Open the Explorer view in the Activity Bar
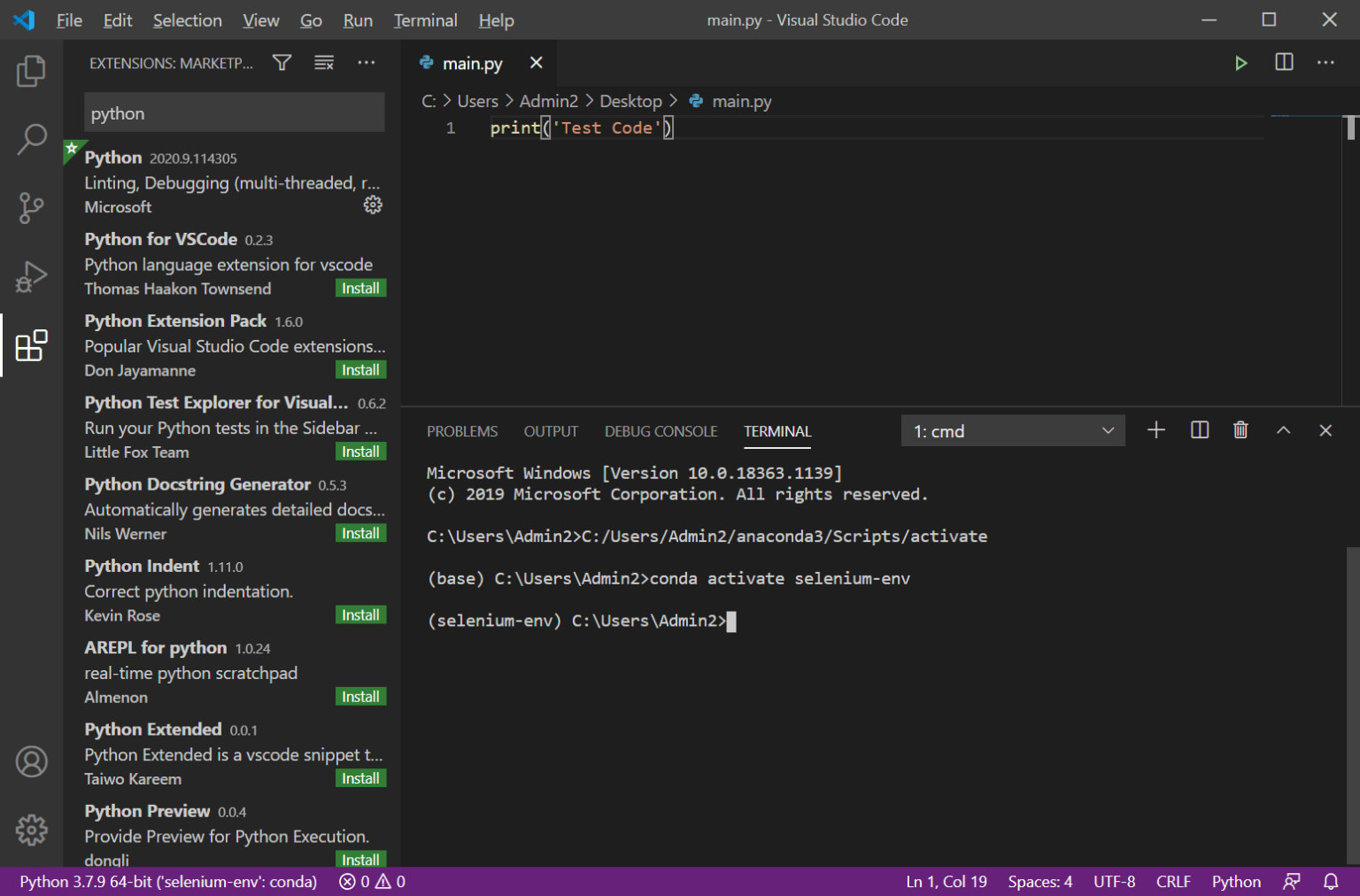The height and width of the screenshot is (896, 1360). coord(31,71)
